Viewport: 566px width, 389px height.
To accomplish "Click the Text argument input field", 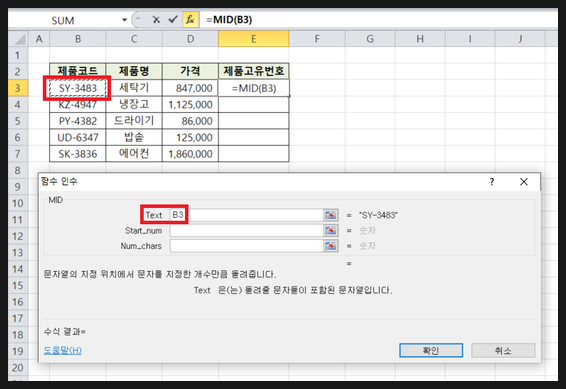I will [x=247, y=215].
